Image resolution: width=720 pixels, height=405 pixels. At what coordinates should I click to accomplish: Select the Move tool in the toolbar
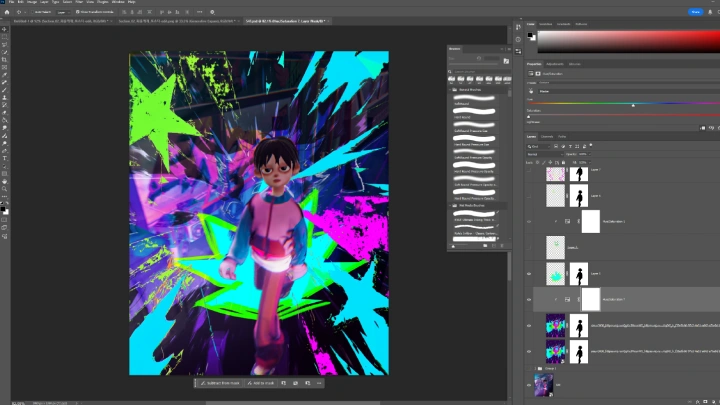[5, 29]
